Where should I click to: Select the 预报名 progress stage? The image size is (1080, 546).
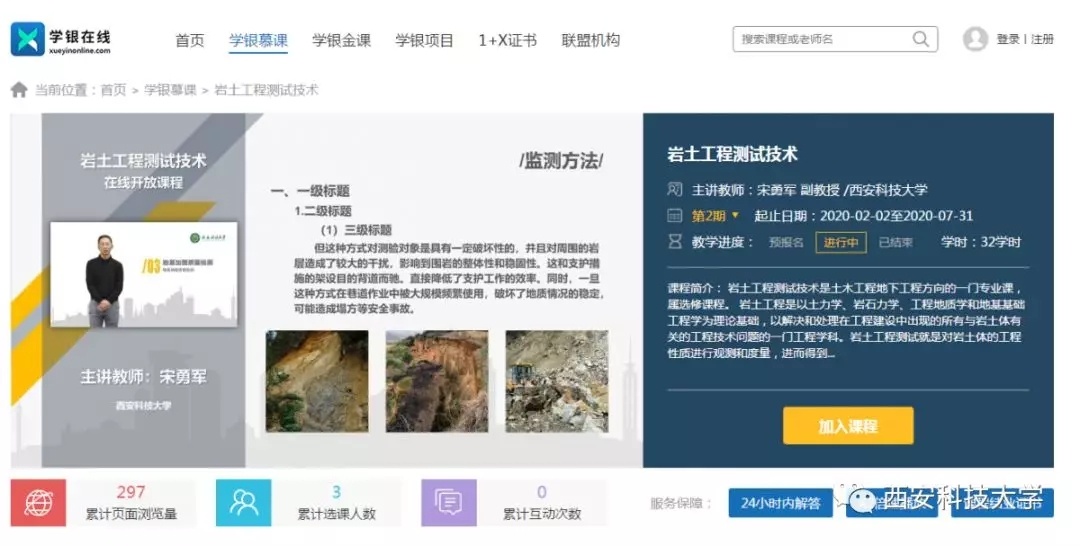point(786,242)
